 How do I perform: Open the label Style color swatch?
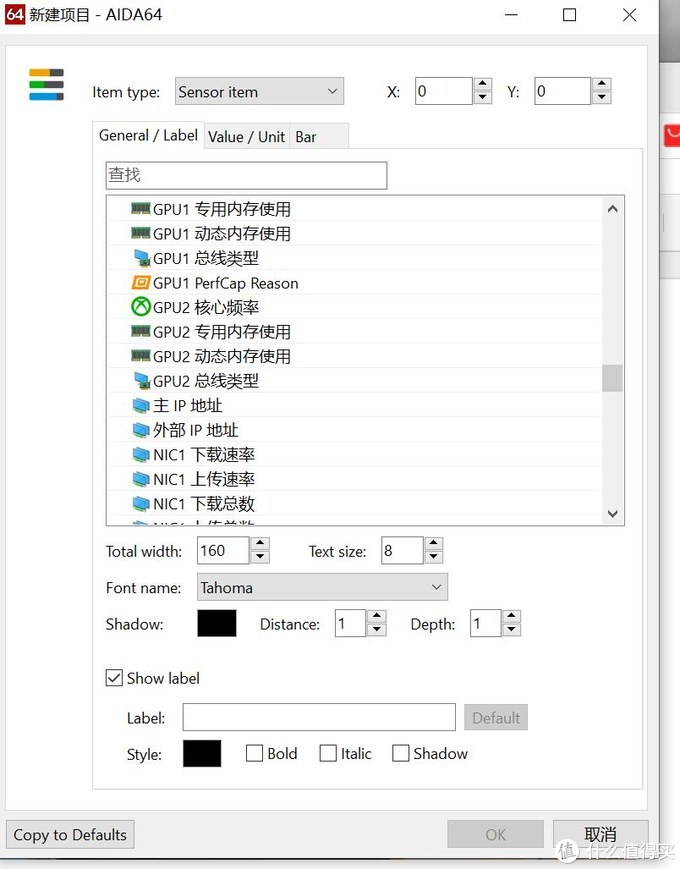coord(202,753)
